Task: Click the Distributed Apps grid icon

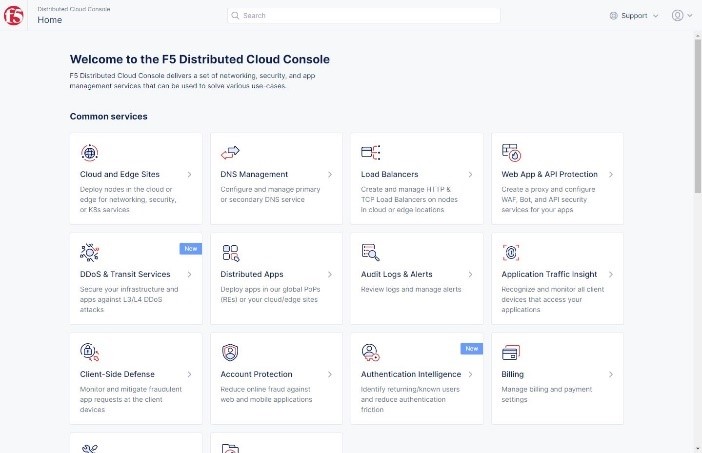Action: click(x=231, y=253)
